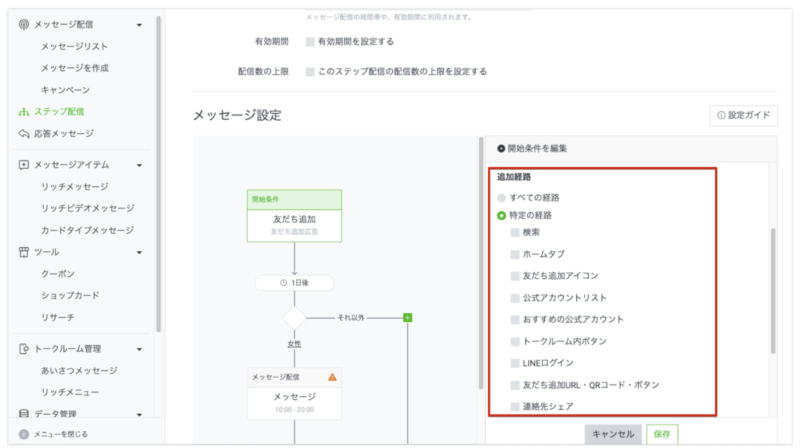This screenshot has width=800, height=448.
Task: Tick the LINEログイン checkbox
Action: point(516,362)
